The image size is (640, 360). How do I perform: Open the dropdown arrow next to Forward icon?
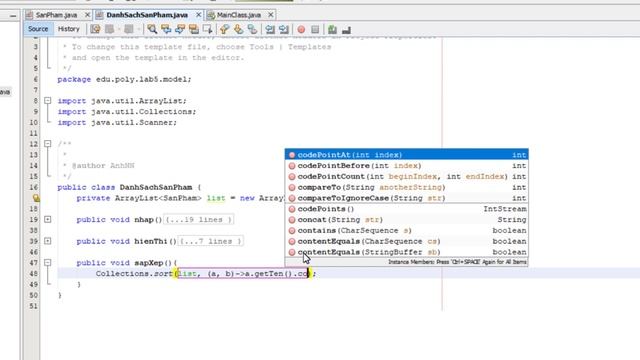[138, 29]
